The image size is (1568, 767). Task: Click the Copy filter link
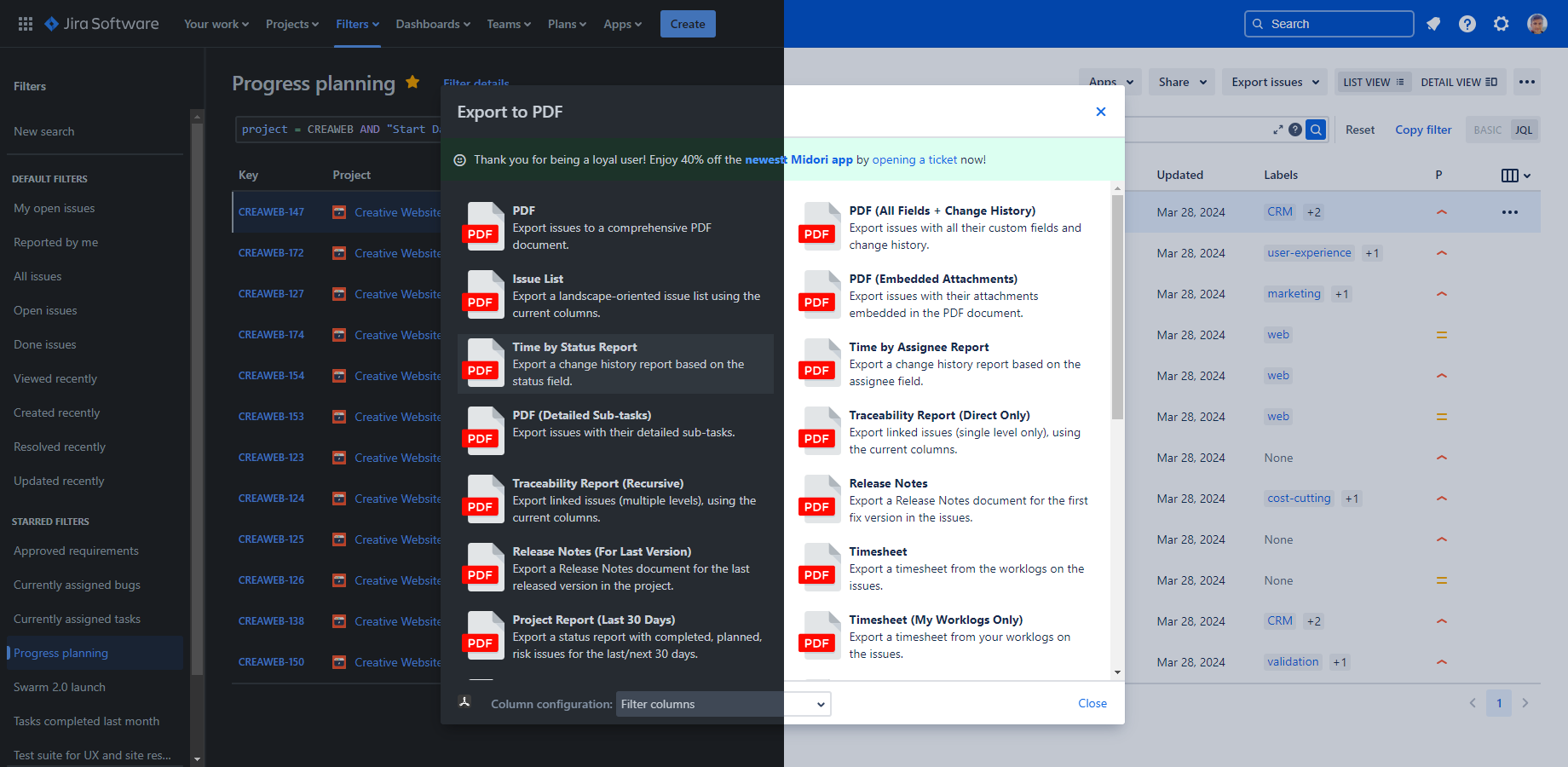pos(1423,130)
